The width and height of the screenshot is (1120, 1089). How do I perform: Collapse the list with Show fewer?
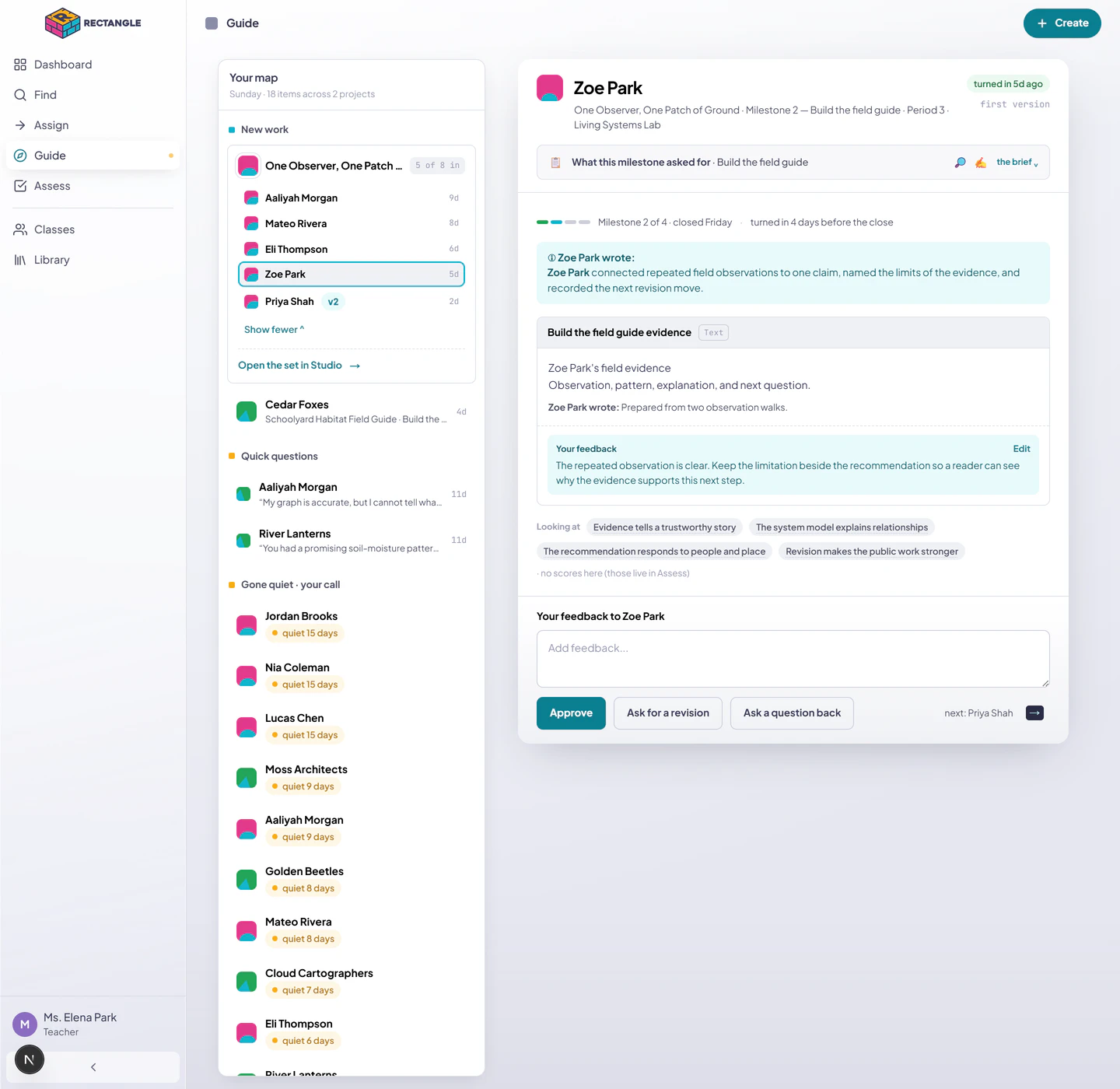tap(274, 330)
